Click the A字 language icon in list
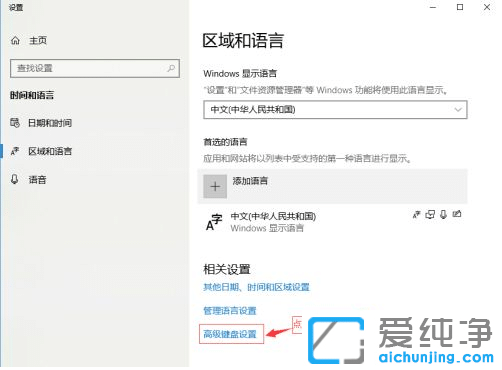This screenshot has height=370, width=502. tap(214, 222)
